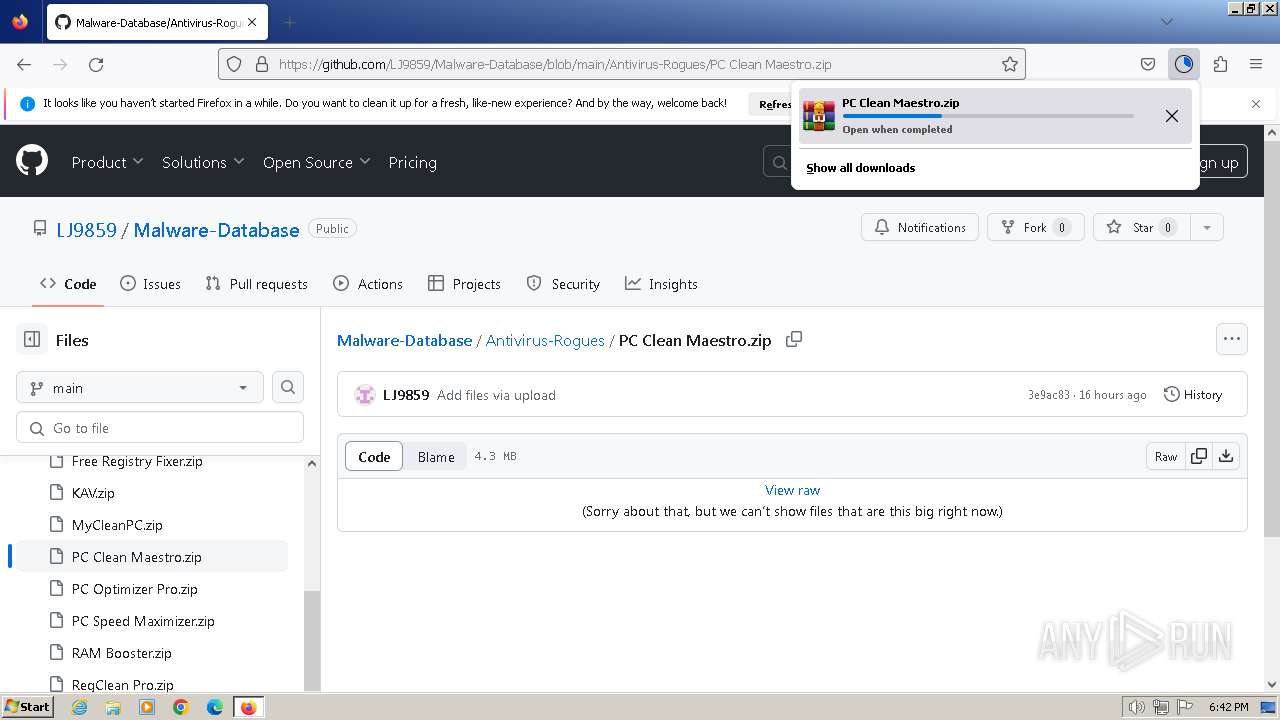Search files with the magnifier button

[x=288, y=387]
